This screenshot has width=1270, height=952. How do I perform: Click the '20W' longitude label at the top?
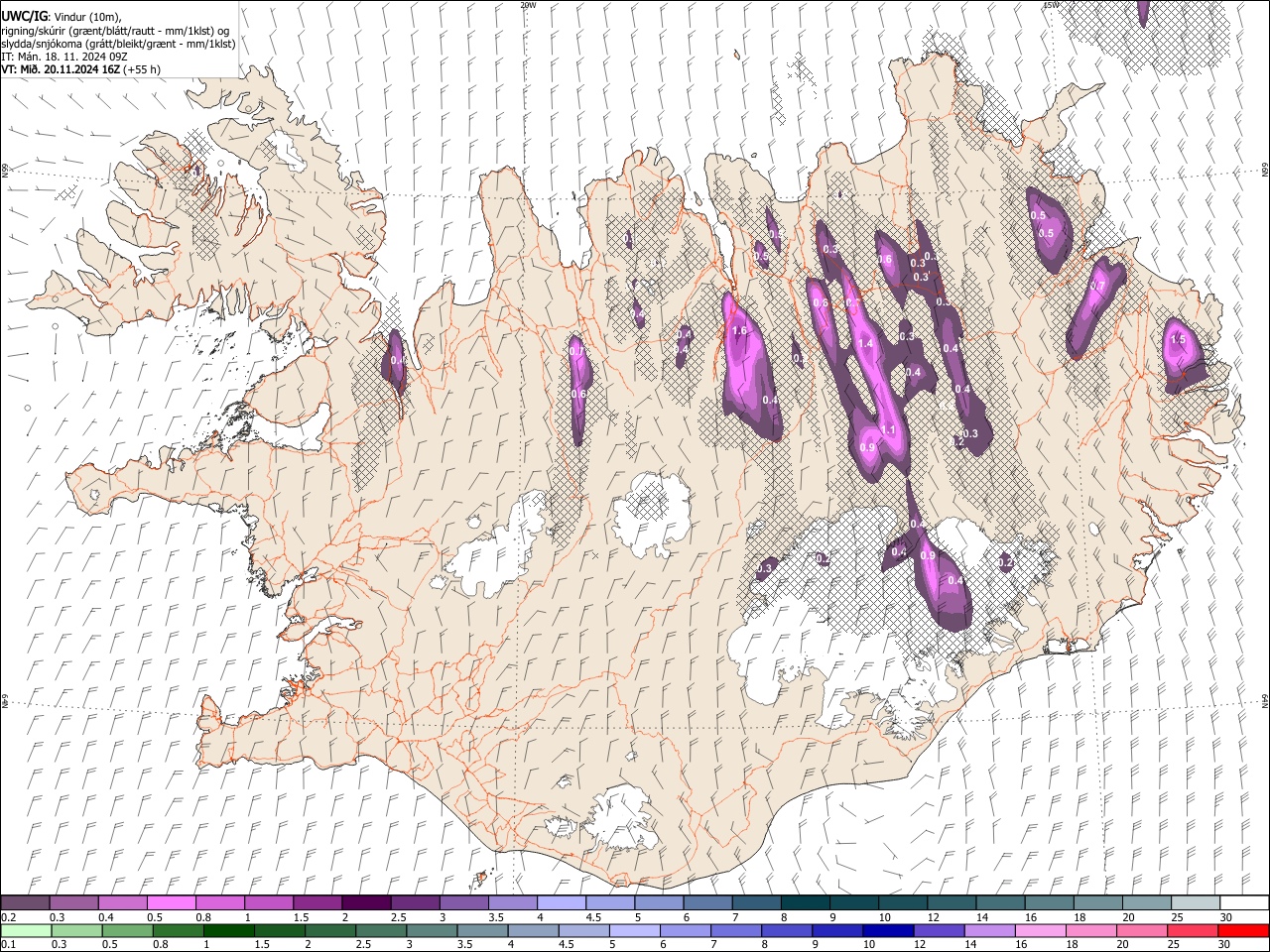click(x=528, y=5)
